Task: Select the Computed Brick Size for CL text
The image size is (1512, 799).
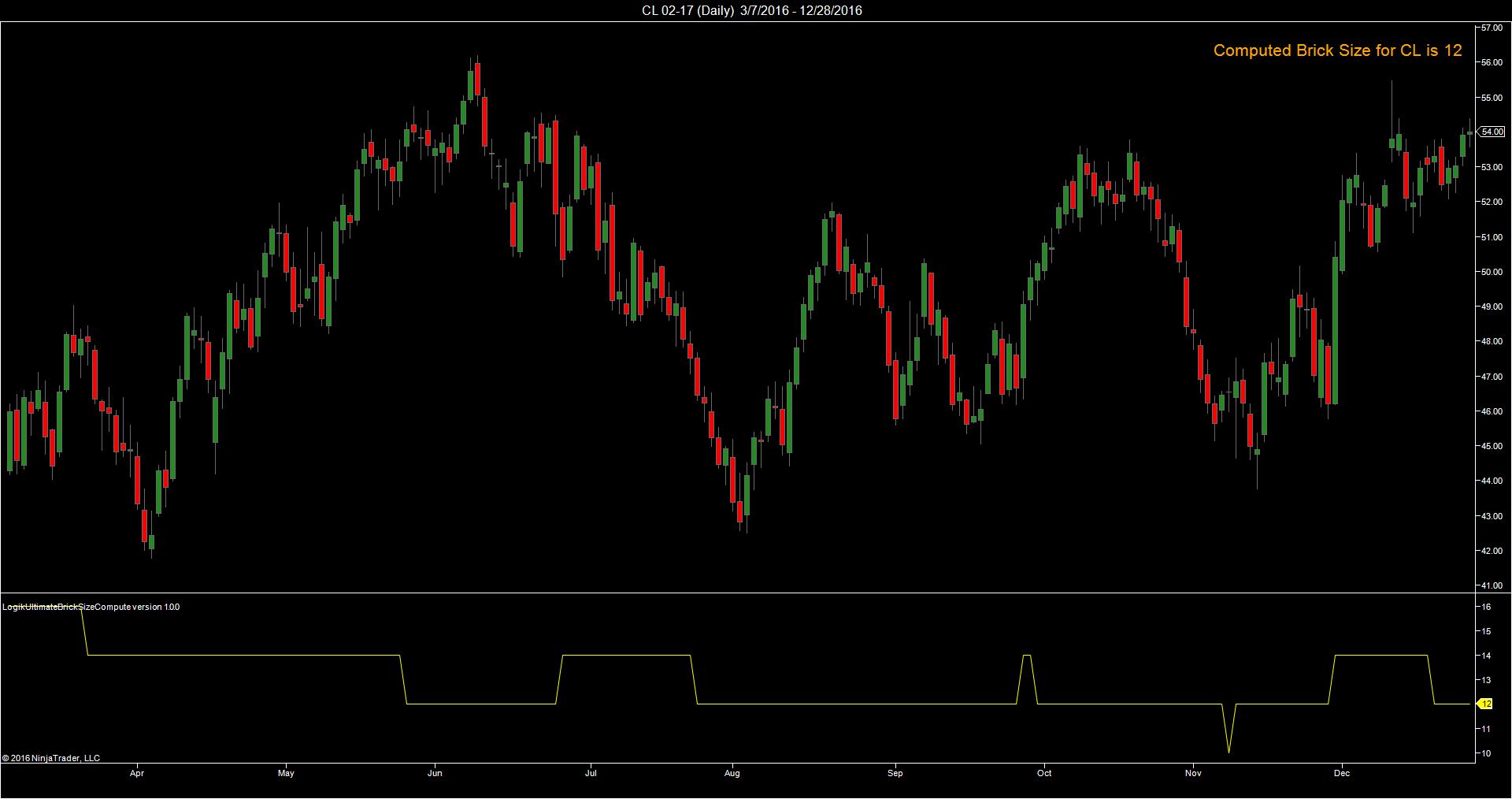Action: pyautogui.click(x=1337, y=50)
